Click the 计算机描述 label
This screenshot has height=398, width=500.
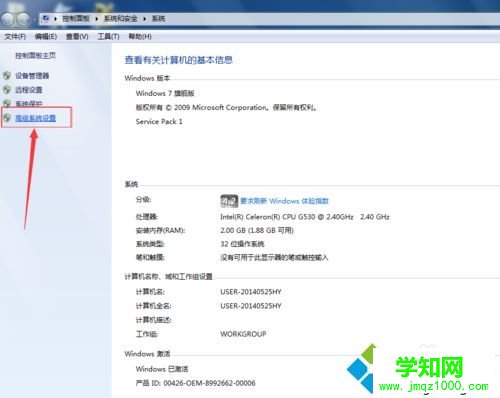[153, 320]
